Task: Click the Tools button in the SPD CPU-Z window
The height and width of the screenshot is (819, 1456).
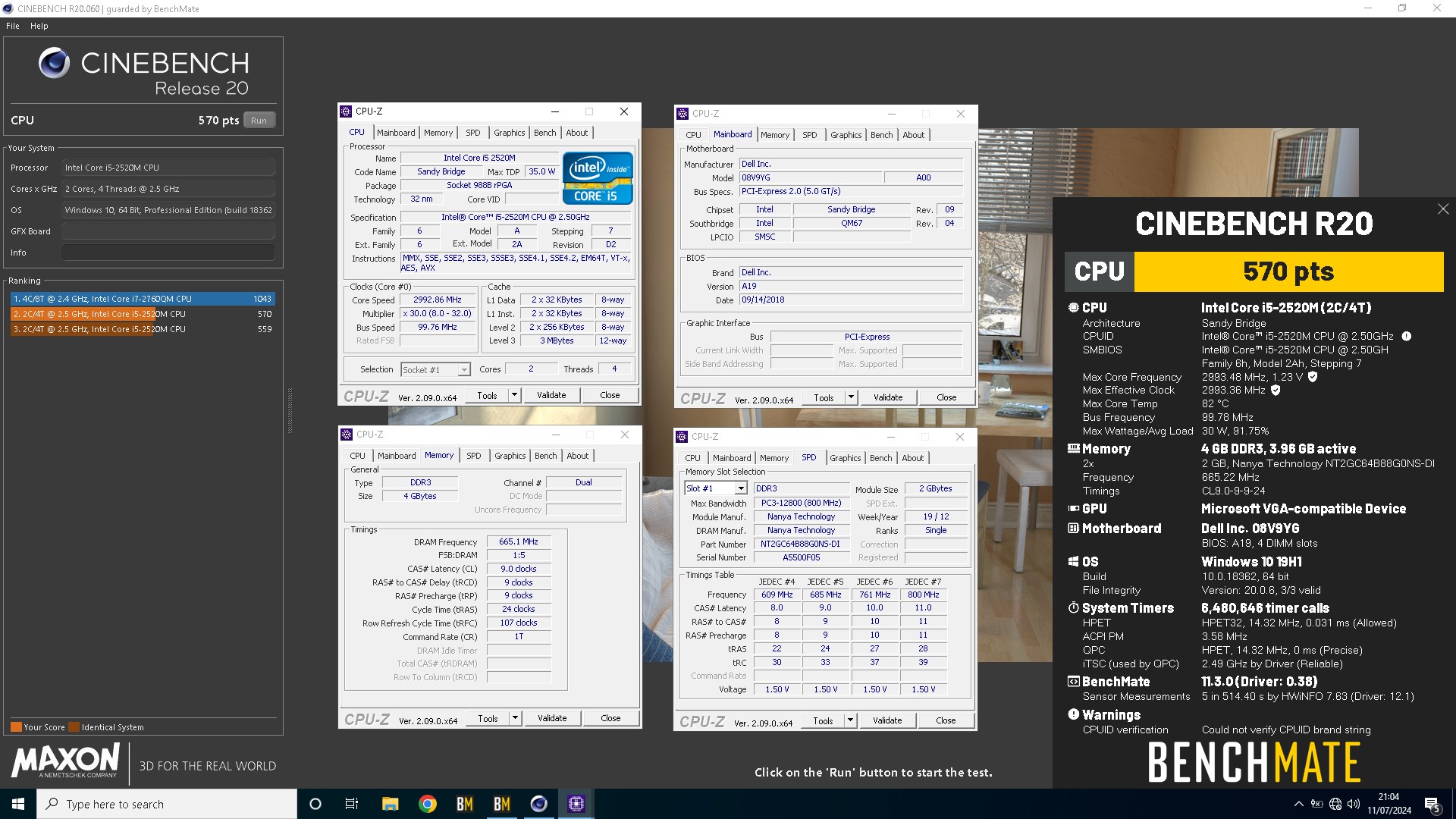Action: coord(823,720)
